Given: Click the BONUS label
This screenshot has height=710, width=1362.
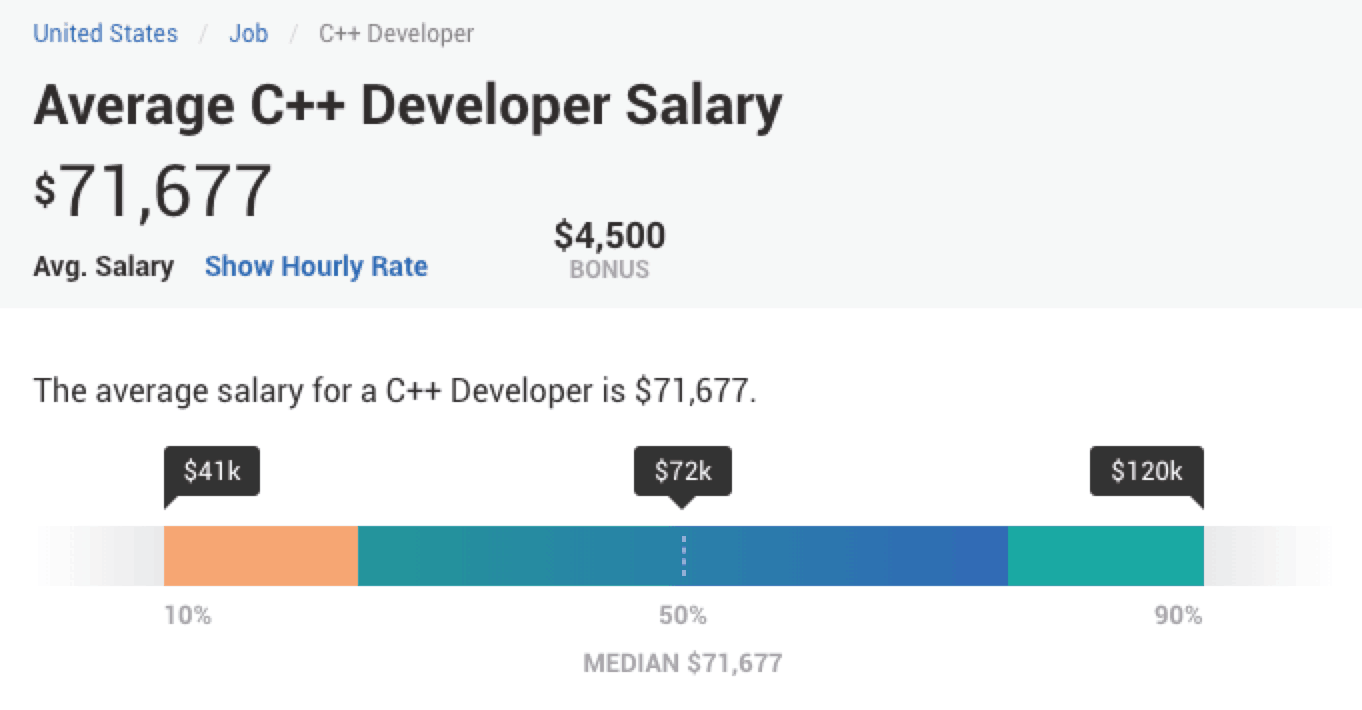Looking at the screenshot, I should pos(609,269).
